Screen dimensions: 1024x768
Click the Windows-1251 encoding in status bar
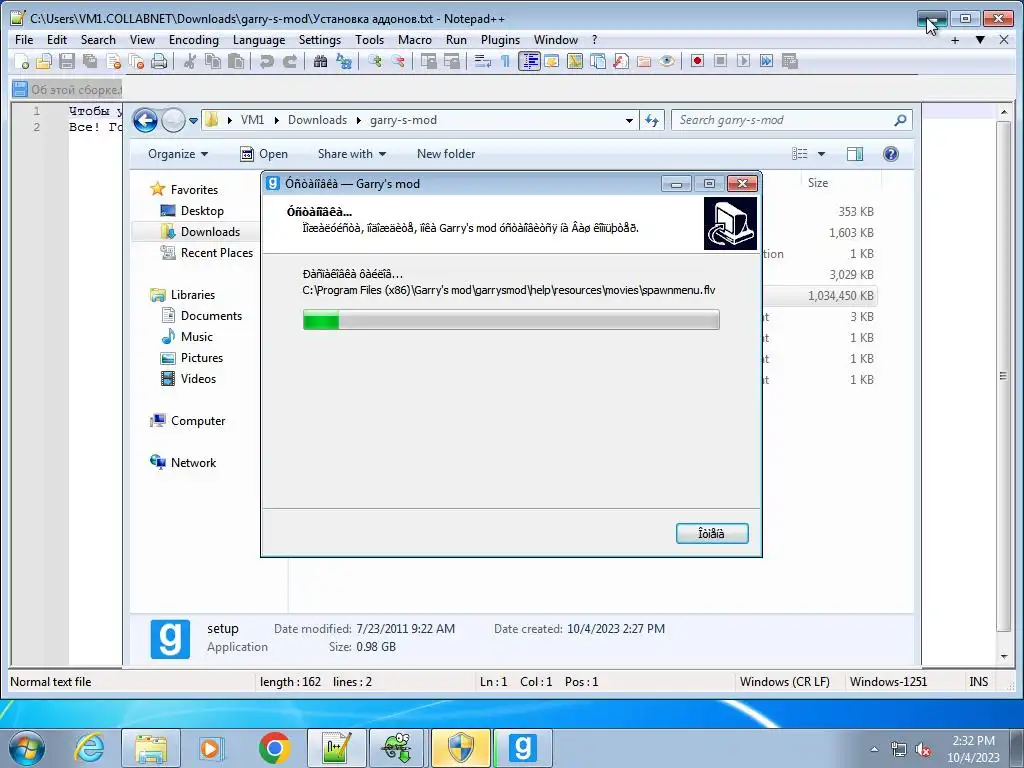pos(888,682)
